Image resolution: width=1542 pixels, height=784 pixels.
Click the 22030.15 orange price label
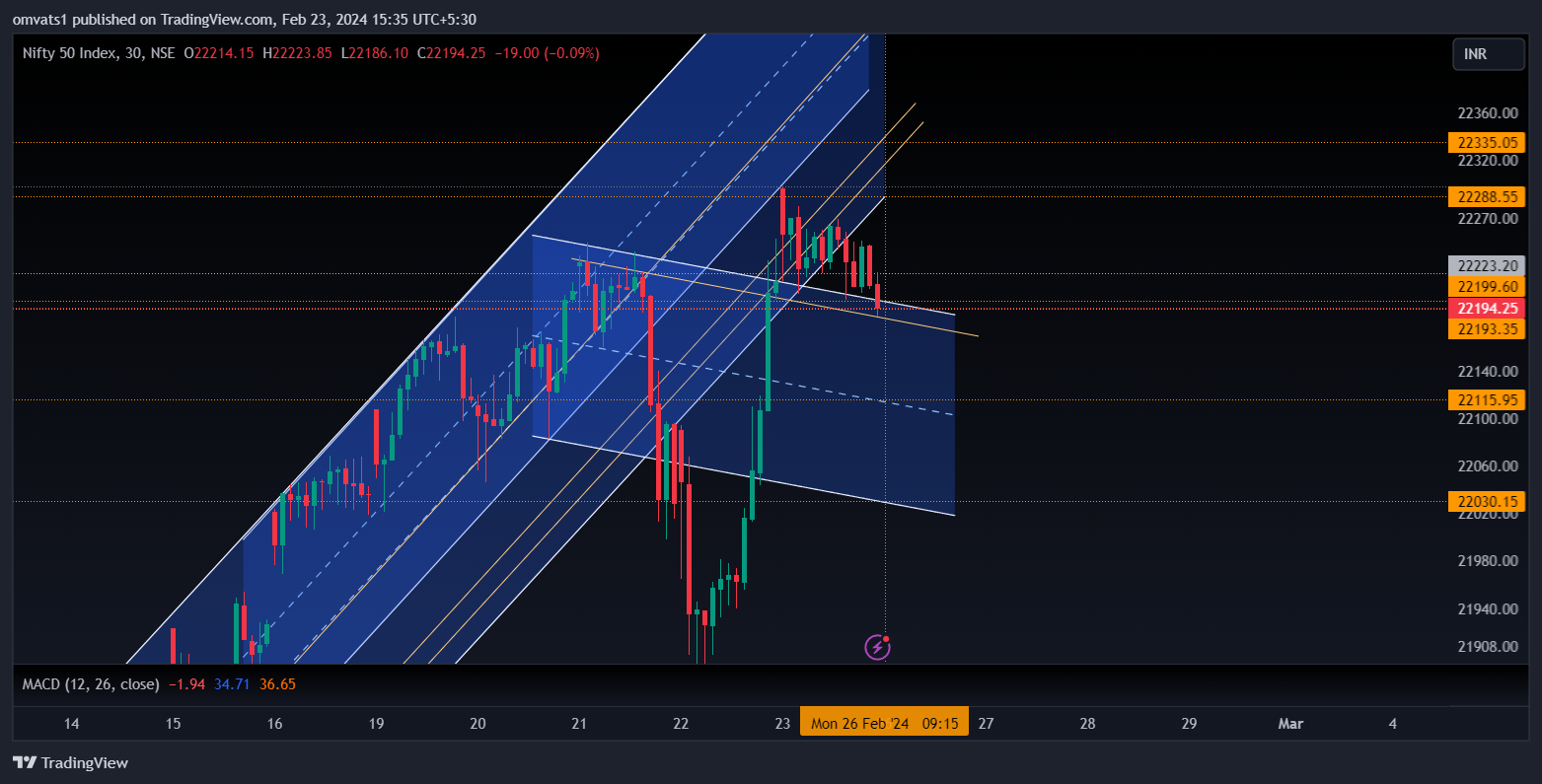coord(1487,502)
